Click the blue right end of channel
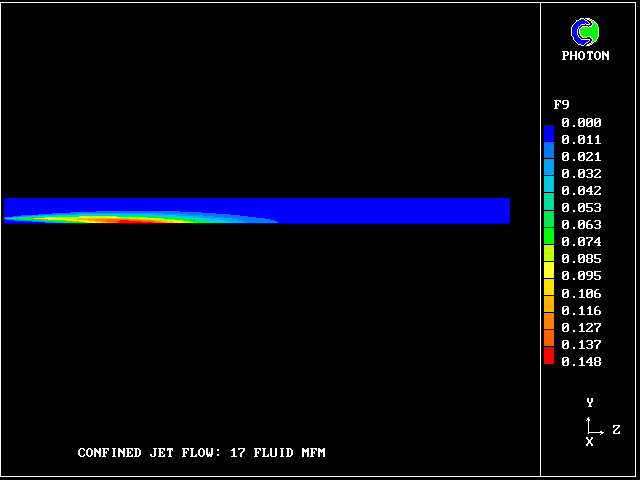Image resolution: width=640 pixels, height=480 pixels. pos(490,210)
